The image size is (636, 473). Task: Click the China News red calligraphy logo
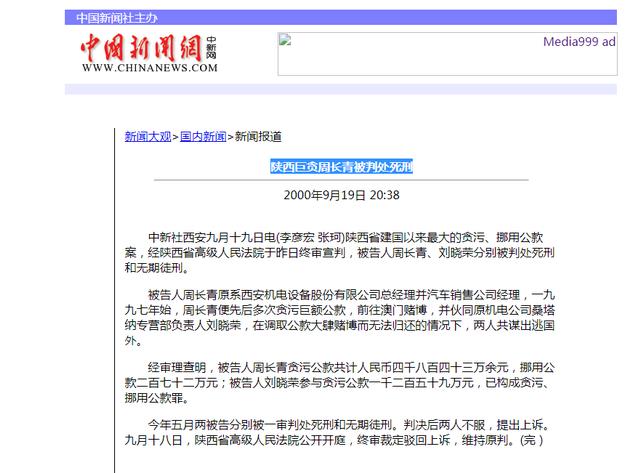click(141, 48)
